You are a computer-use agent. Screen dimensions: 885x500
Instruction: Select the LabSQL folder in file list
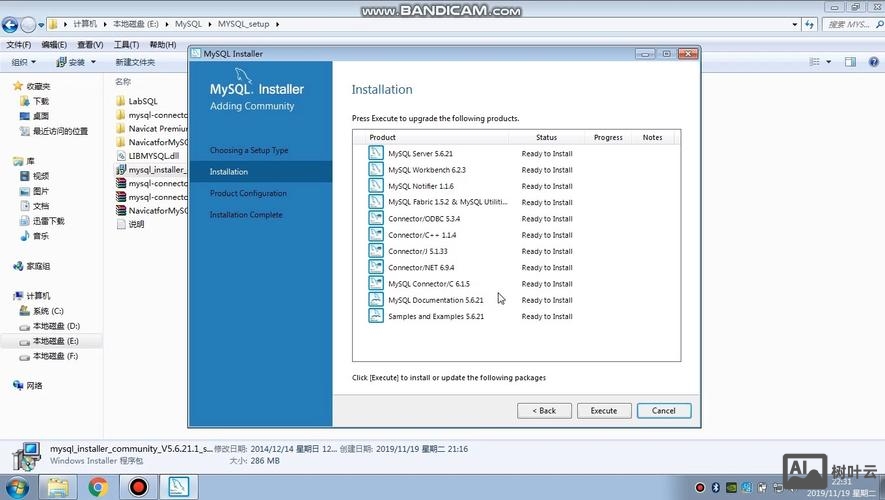[x=143, y=101]
